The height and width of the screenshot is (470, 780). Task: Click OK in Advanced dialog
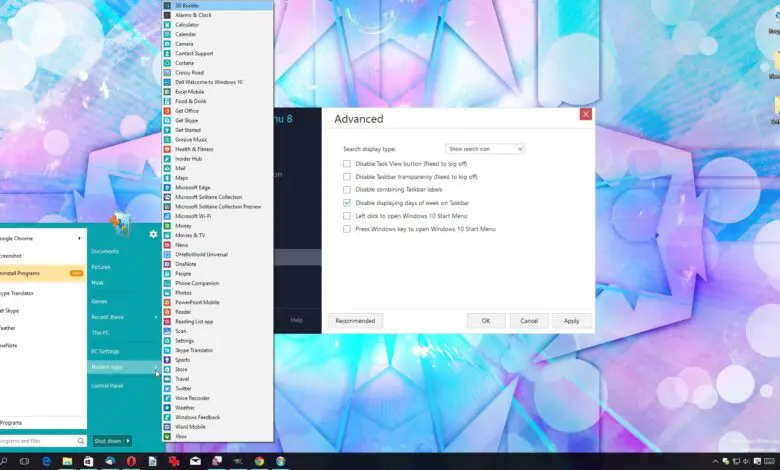click(x=486, y=321)
